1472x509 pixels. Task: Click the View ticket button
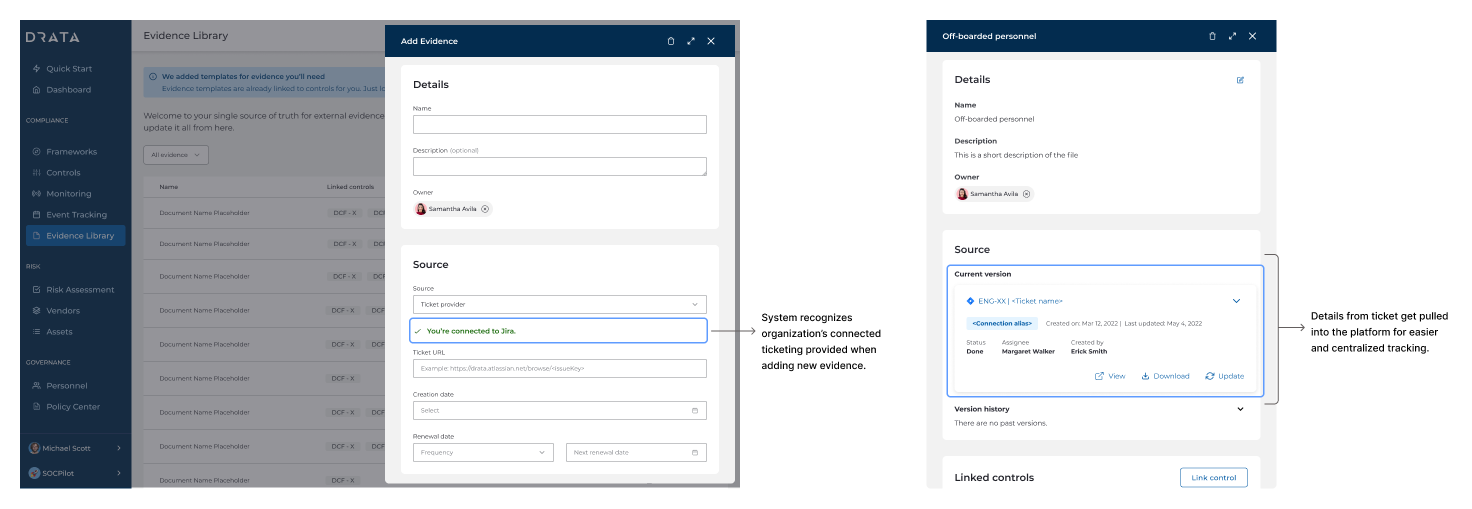tap(1110, 376)
